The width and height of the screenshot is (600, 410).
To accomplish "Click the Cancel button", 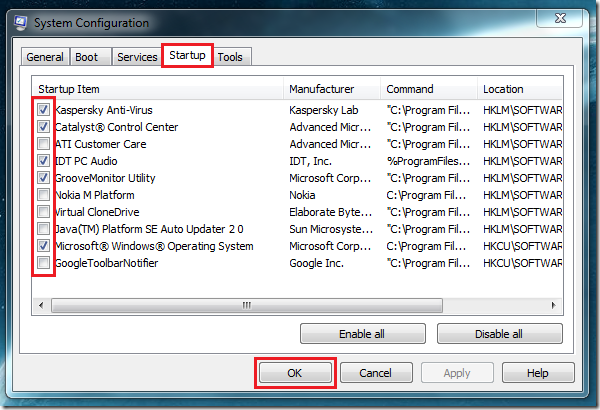I will [376, 373].
